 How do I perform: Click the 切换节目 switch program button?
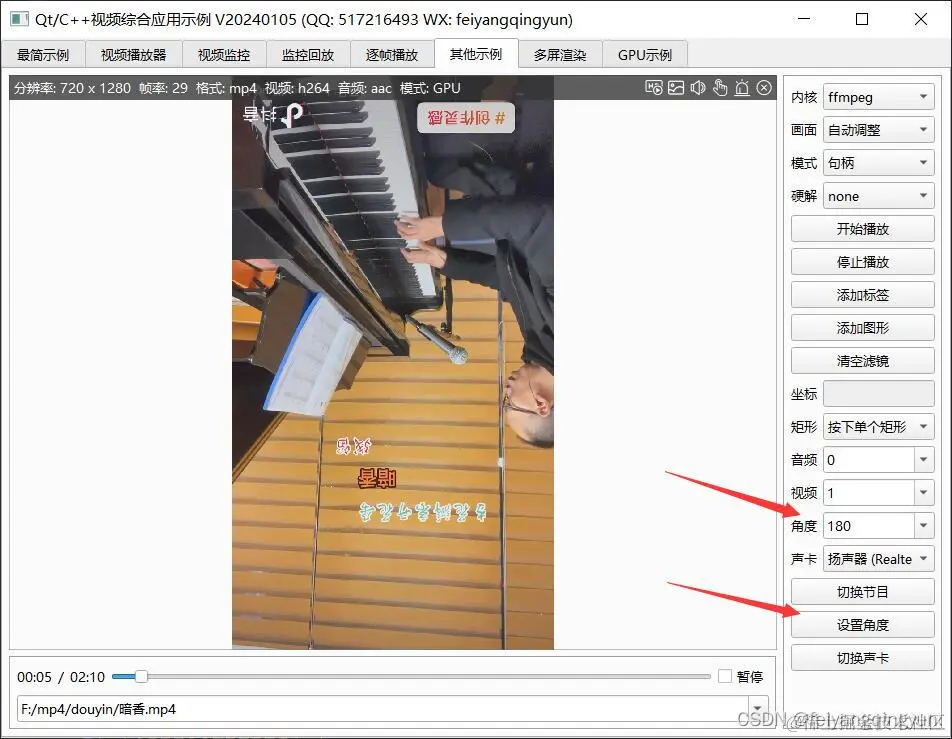pyautogui.click(x=862, y=591)
